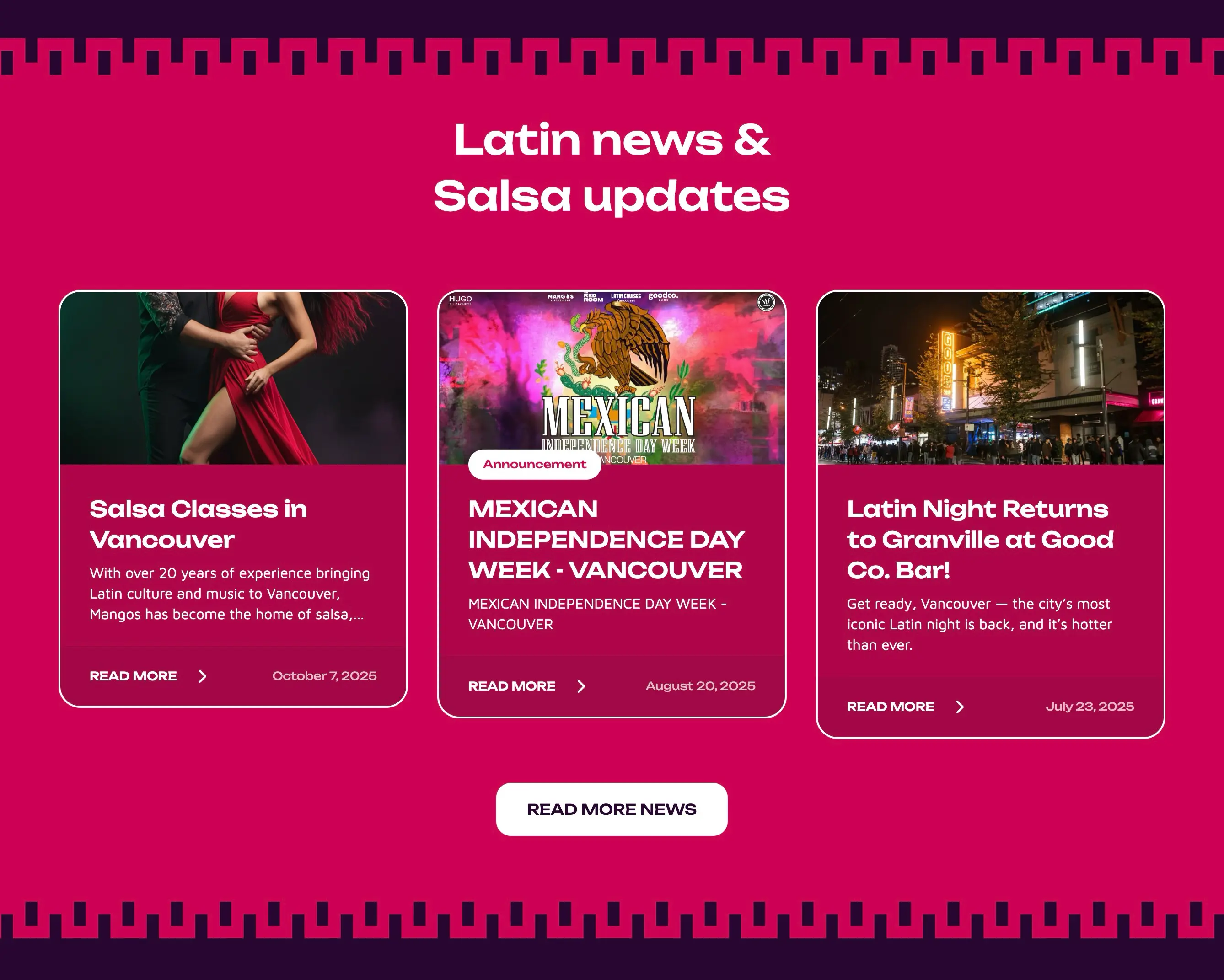Click the Salsa Classes in Vancouver headline
The height and width of the screenshot is (980, 1224).
coord(198,525)
